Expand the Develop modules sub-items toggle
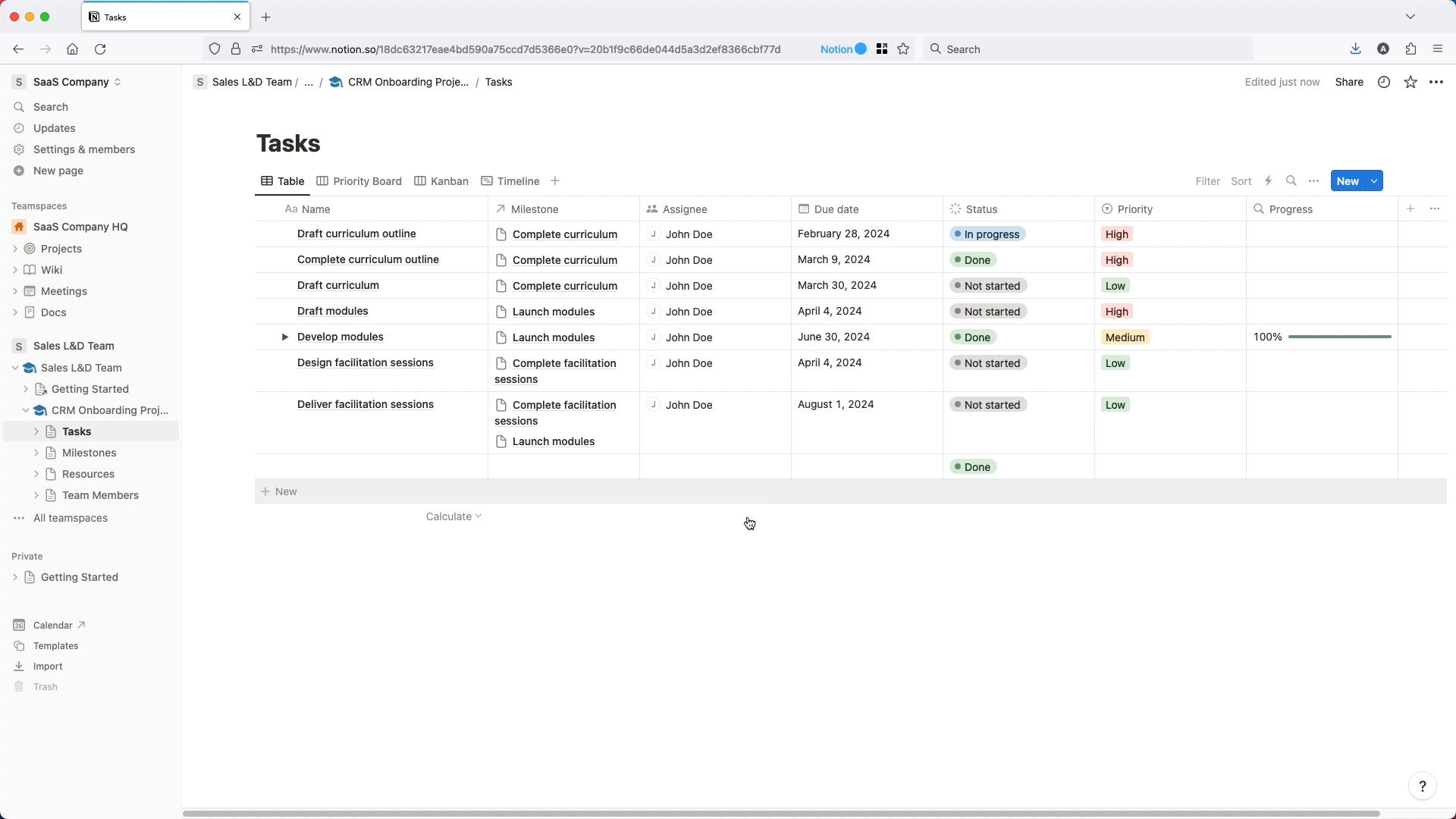Viewport: 1456px width, 819px height. coord(284,337)
